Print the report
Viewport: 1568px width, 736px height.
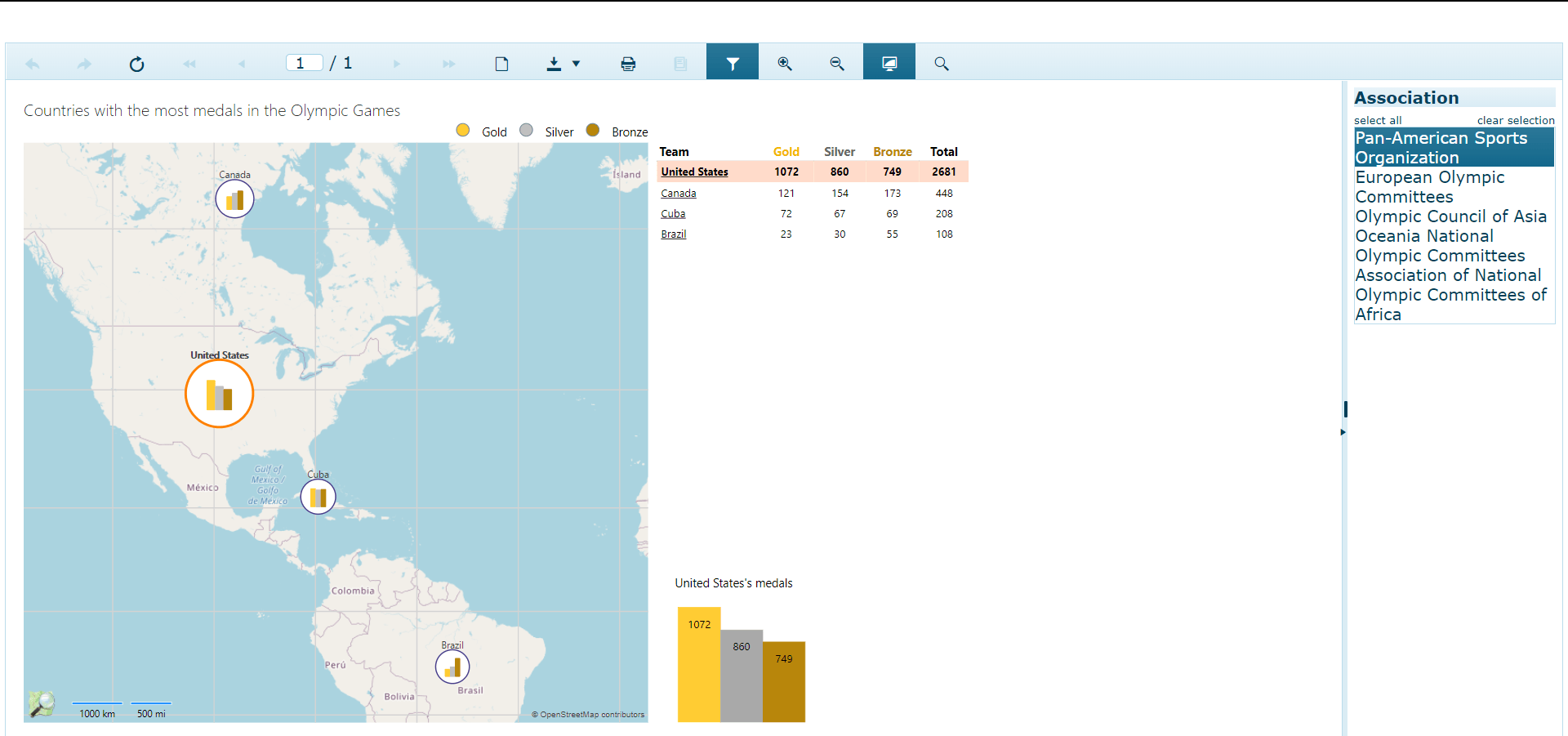tap(628, 64)
